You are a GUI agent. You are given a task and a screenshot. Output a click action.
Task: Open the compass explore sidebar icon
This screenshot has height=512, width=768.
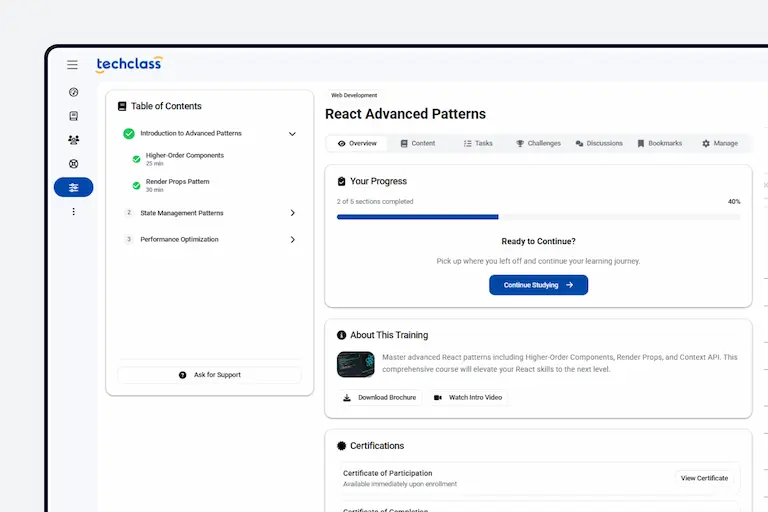tap(73, 92)
